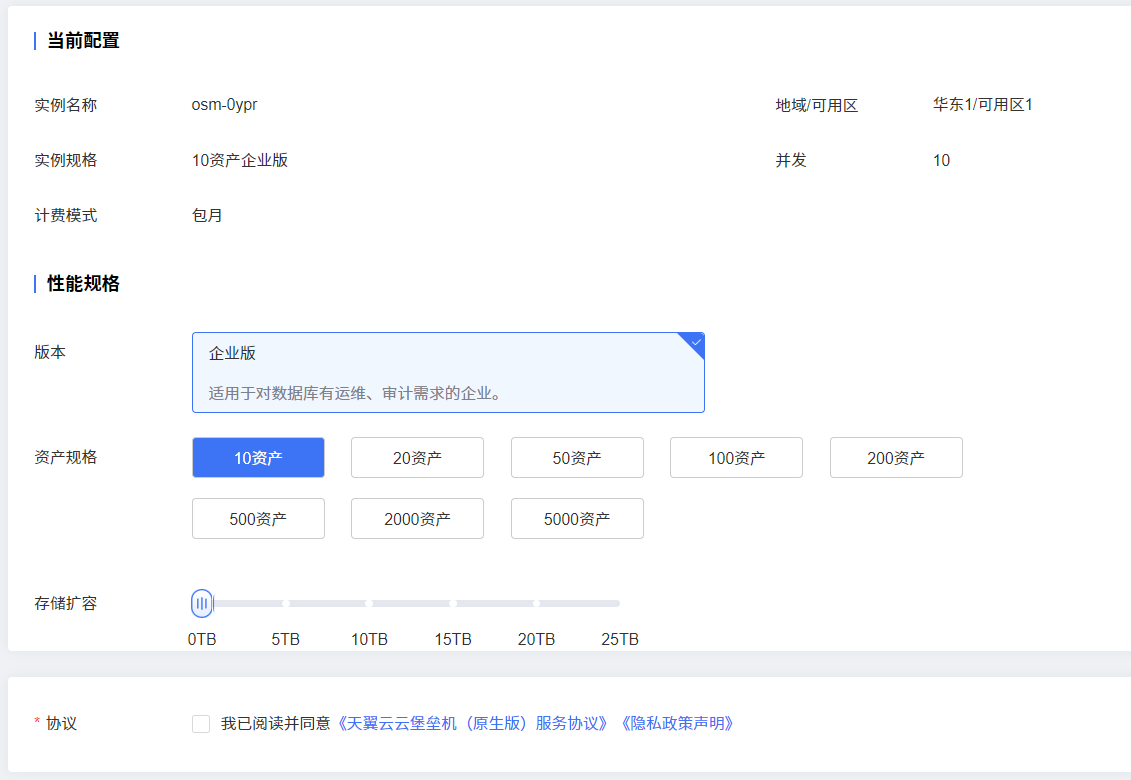Select the 企业版 version card
The height and width of the screenshot is (780, 1131).
click(x=448, y=372)
